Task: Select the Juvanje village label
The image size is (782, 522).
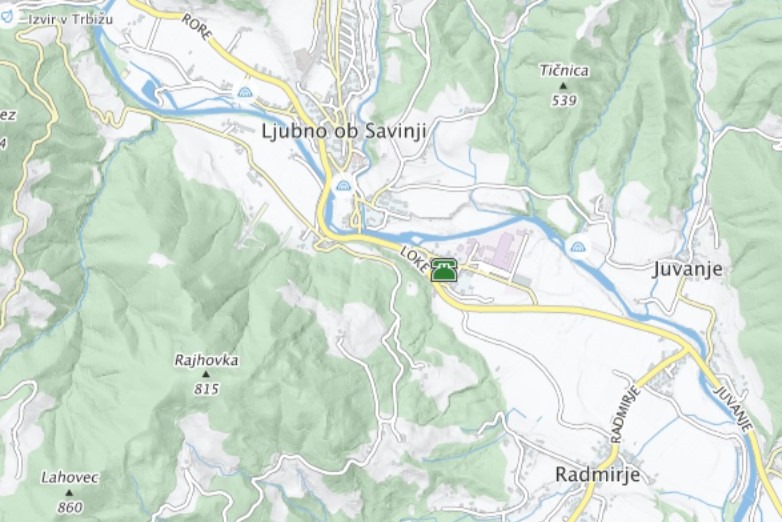Action: (x=687, y=269)
